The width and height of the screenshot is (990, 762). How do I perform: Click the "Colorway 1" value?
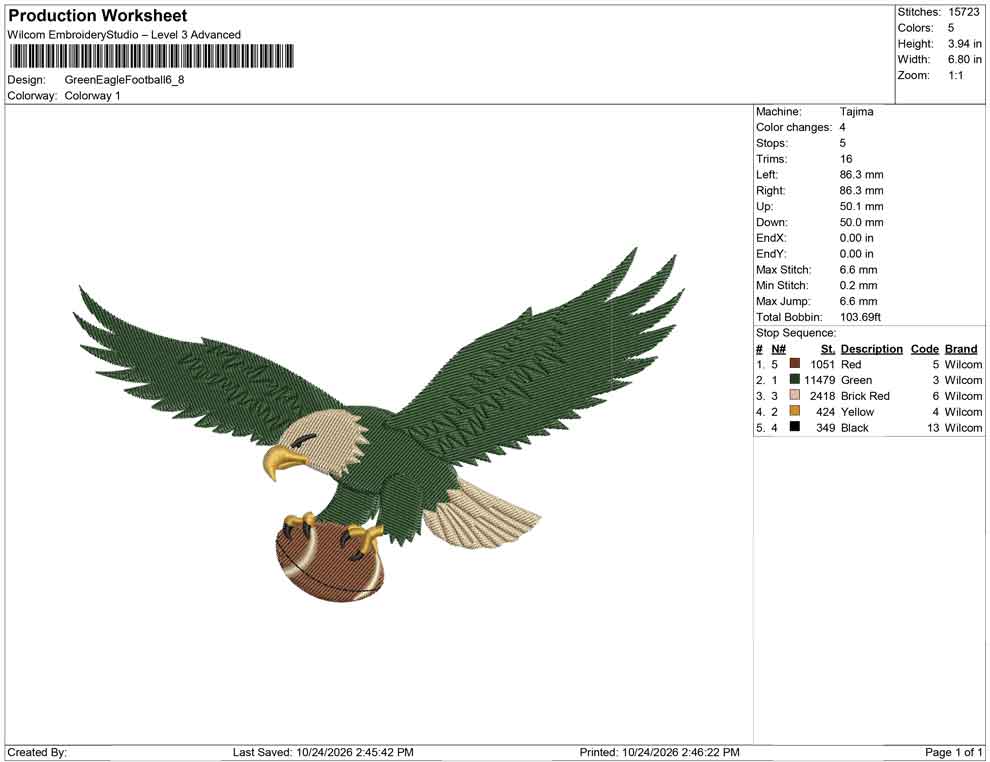[x=92, y=96]
